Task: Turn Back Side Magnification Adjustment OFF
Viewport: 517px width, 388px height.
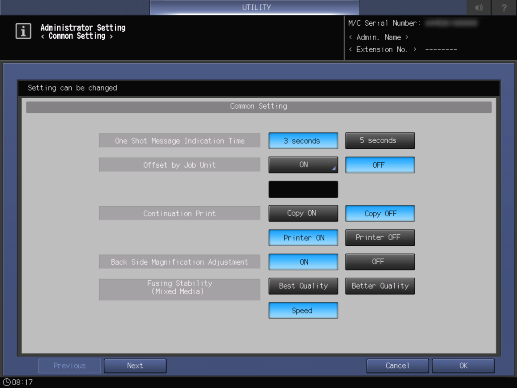Action: coord(380,262)
